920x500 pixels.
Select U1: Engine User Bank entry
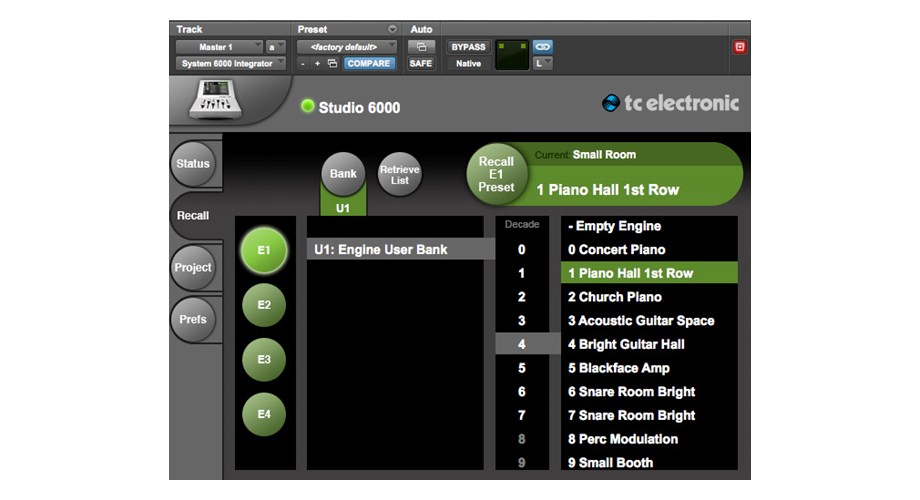coord(401,249)
